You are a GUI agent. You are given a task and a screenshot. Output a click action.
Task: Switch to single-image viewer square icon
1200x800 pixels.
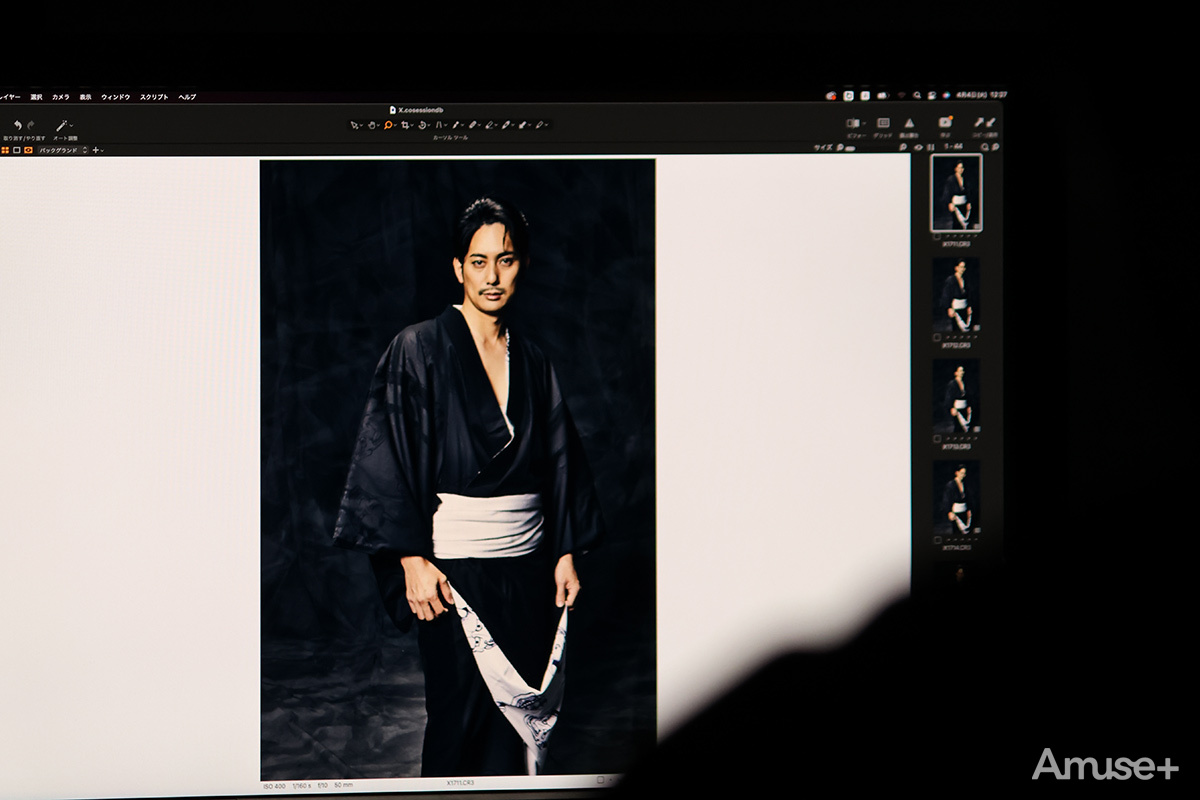click(x=17, y=150)
